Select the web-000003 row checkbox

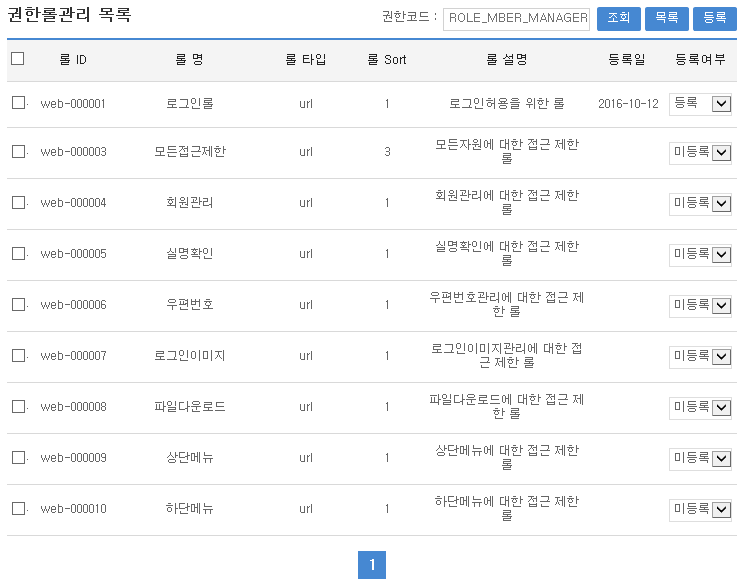pyautogui.click(x=18, y=152)
